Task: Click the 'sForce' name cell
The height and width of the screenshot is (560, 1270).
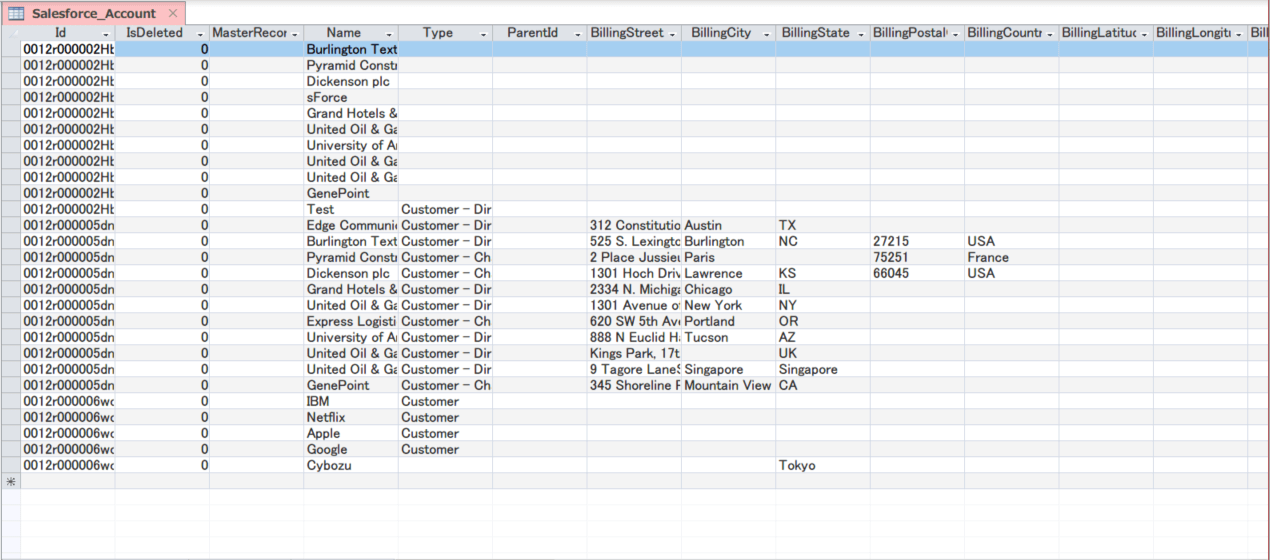Action: click(x=351, y=97)
